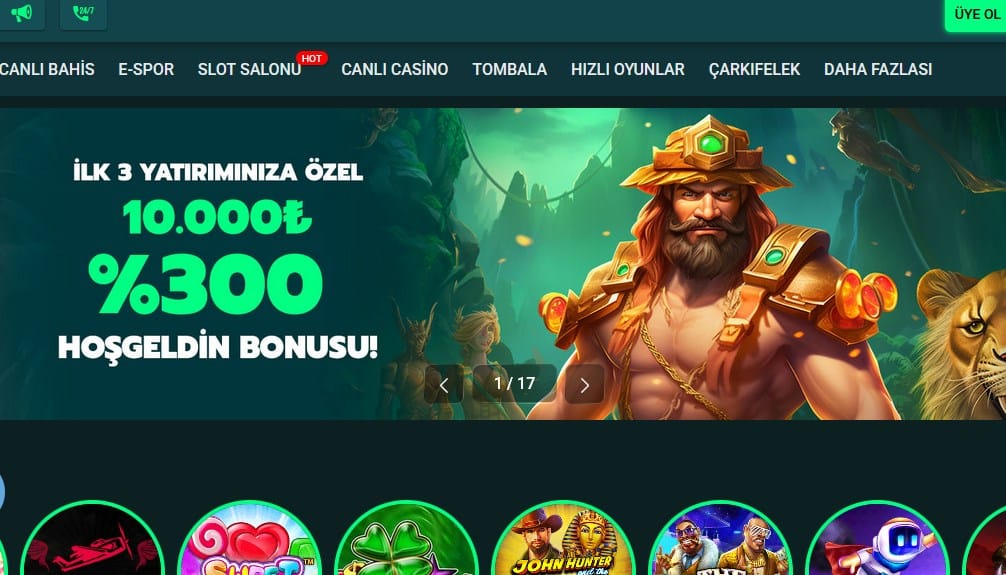The height and width of the screenshot is (575, 1006).
Task: Click the megaphone announcements icon
Action: [21, 13]
